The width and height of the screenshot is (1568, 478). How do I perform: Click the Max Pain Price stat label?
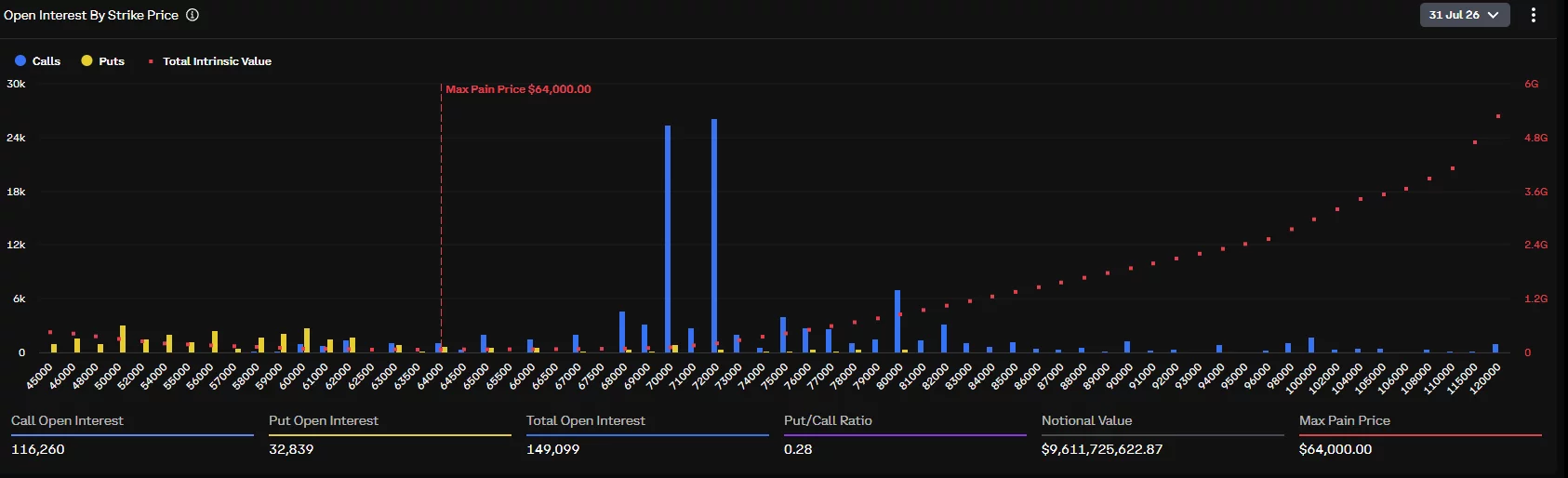(x=1345, y=420)
